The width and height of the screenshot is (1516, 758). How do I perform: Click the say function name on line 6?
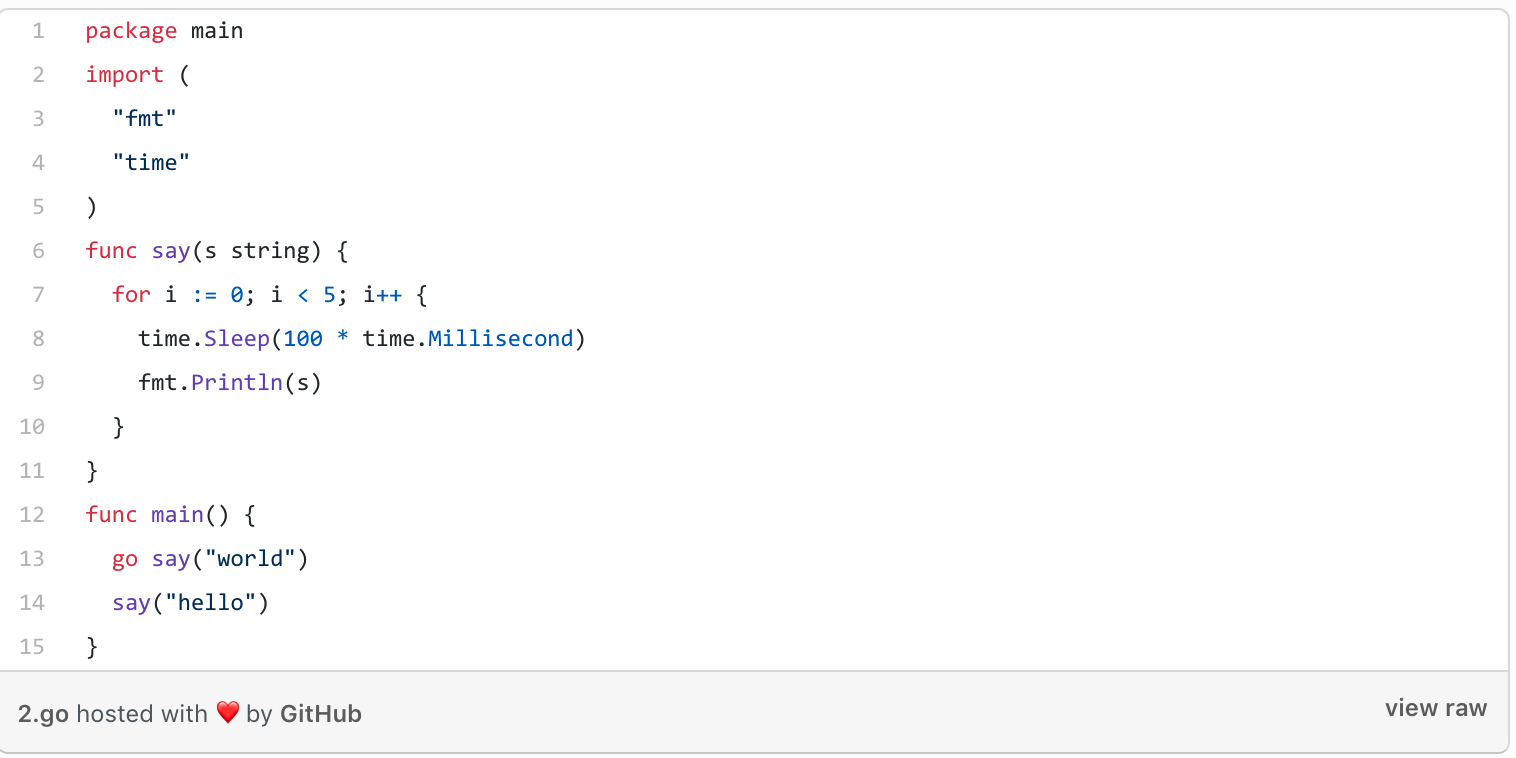[x=171, y=251]
